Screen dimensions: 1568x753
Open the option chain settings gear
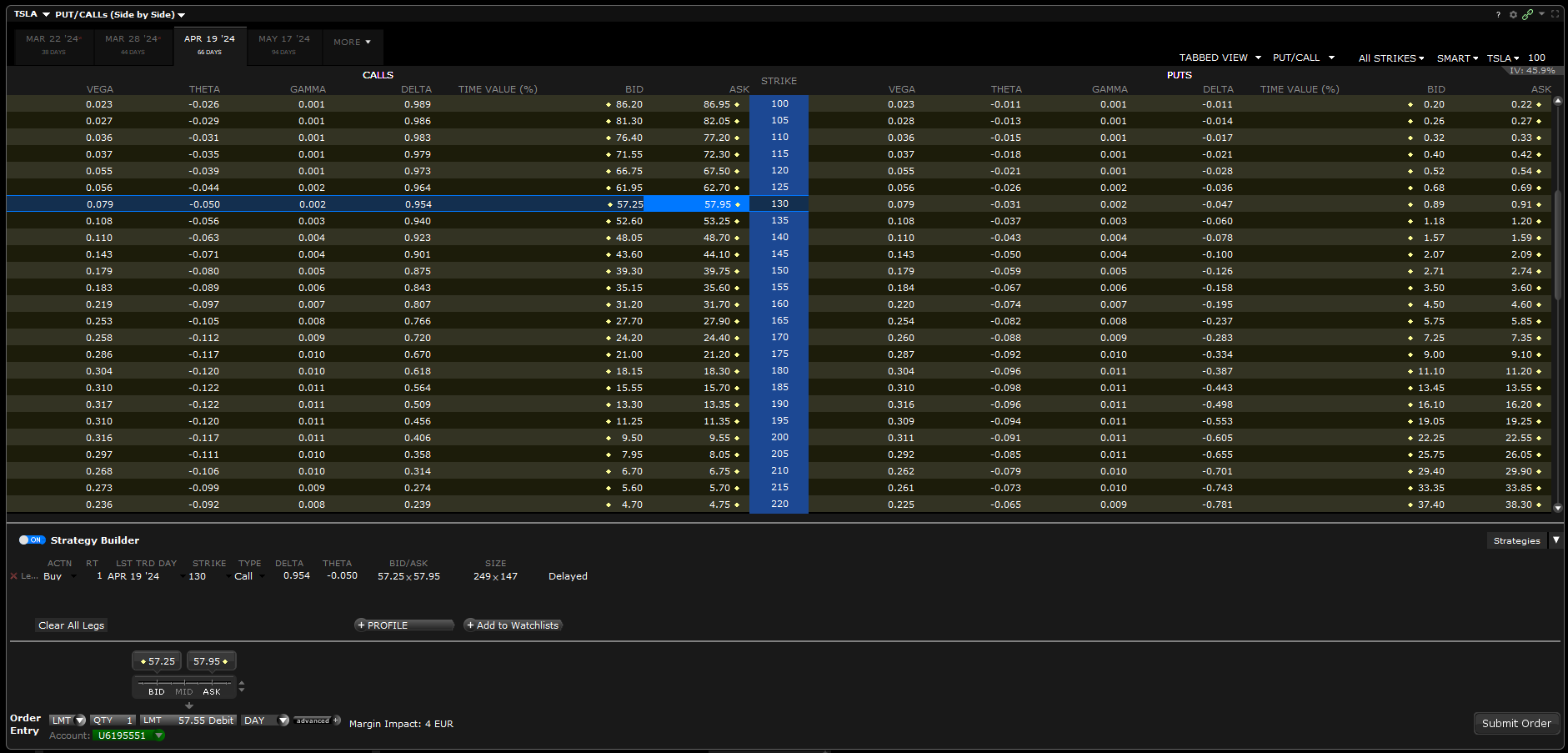1513,14
